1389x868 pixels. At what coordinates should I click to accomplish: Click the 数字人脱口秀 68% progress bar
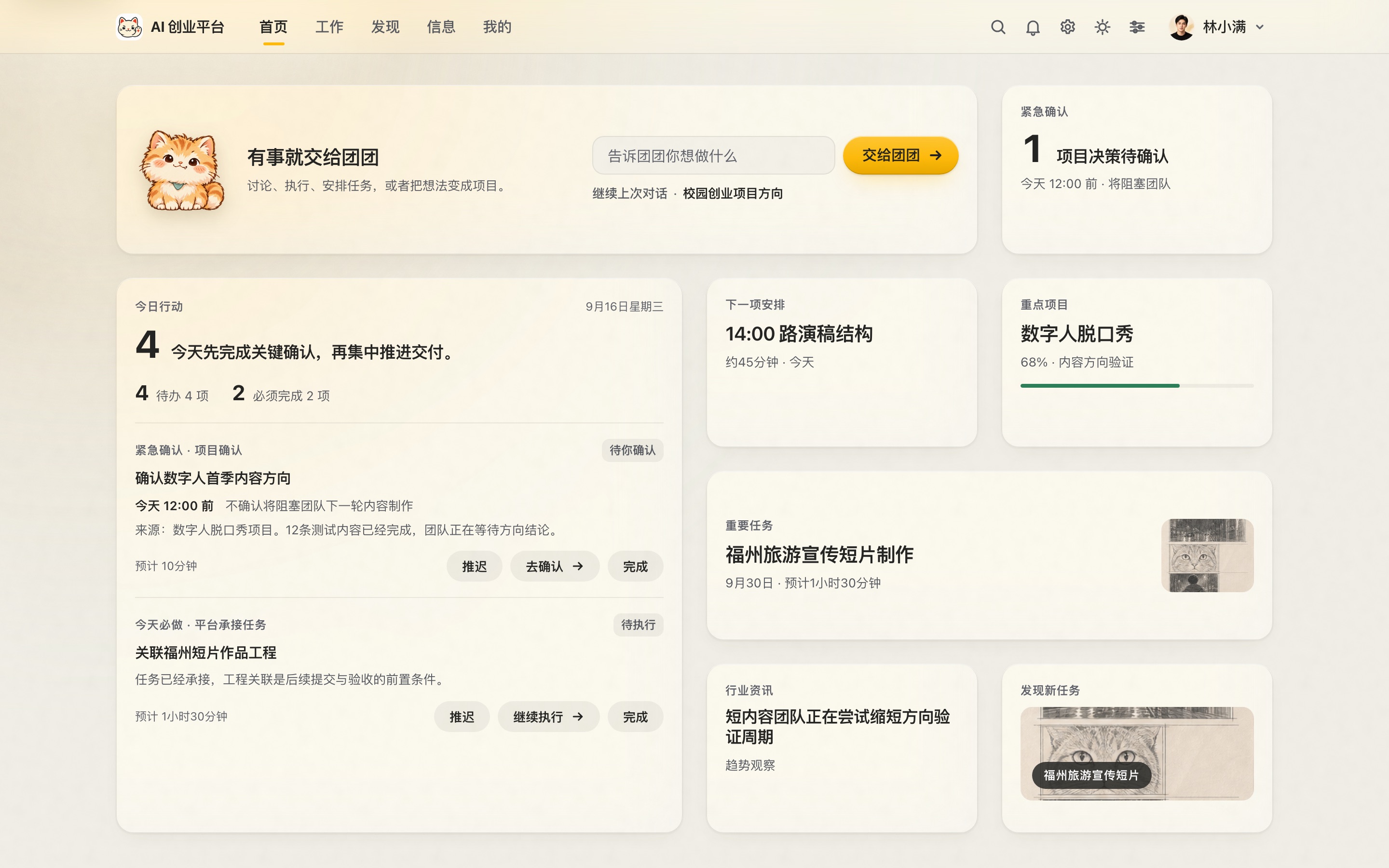[x=1136, y=386]
